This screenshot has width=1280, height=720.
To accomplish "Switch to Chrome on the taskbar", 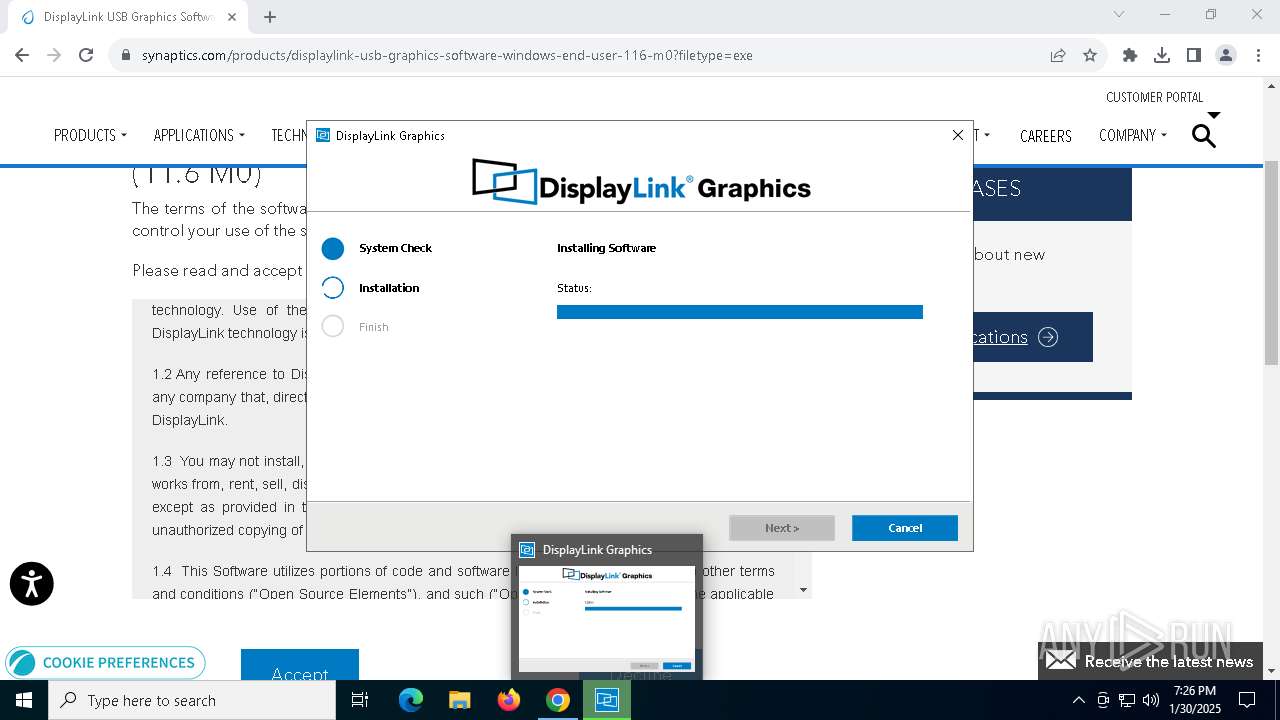I will tap(558, 700).
